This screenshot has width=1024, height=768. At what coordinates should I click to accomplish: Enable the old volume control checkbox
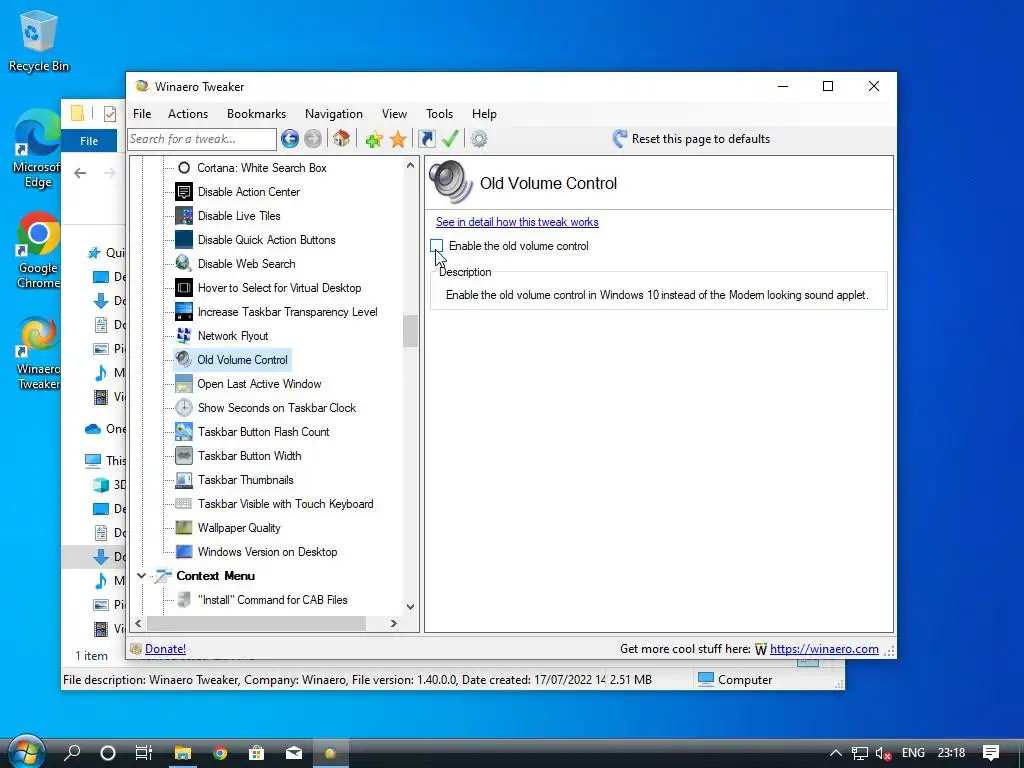coord(437,246)
